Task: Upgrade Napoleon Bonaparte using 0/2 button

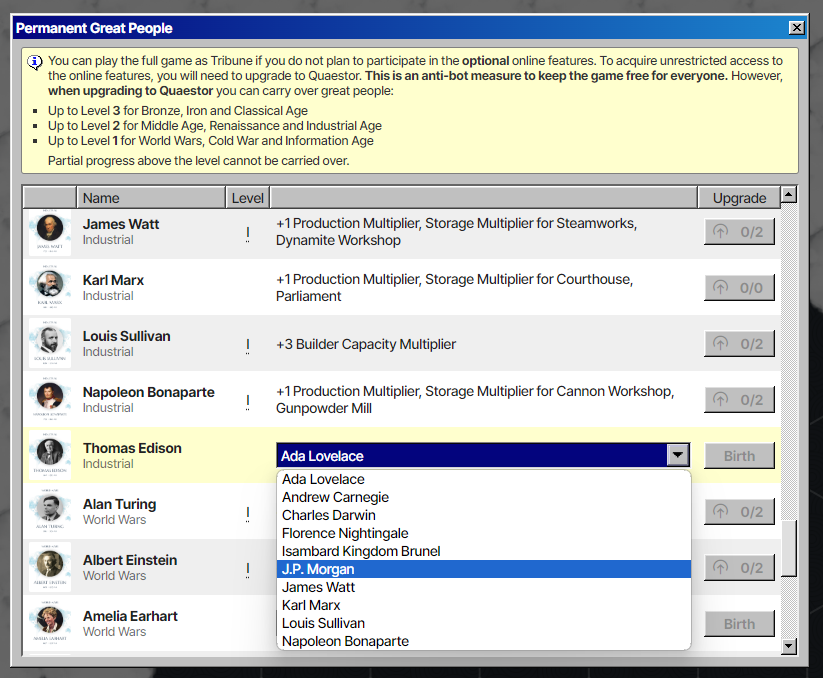Action: (x=739, y=400)
